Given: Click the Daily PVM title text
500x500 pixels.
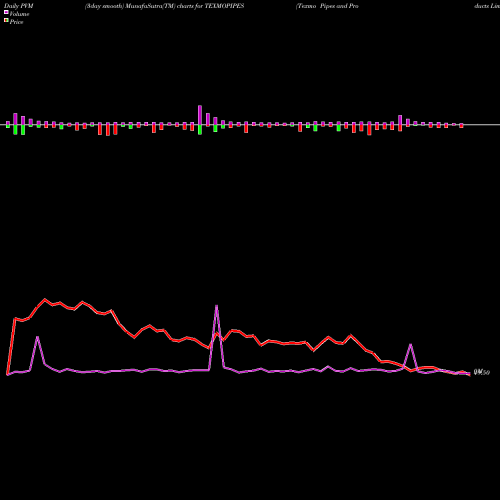Looking at the screenshot, I should (x=19, y=6).
